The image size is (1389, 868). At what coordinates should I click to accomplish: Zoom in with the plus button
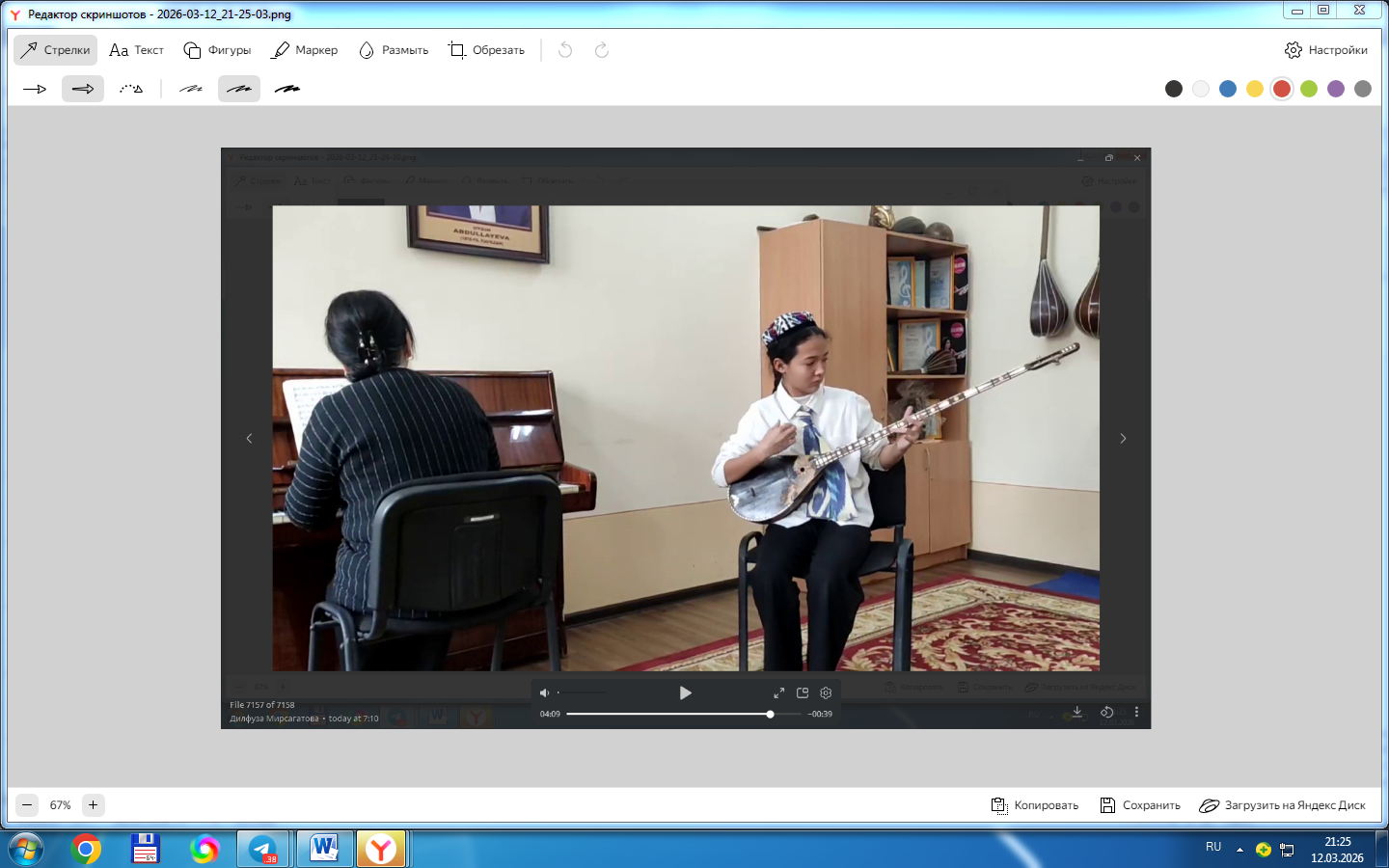(x=94, y=805)
